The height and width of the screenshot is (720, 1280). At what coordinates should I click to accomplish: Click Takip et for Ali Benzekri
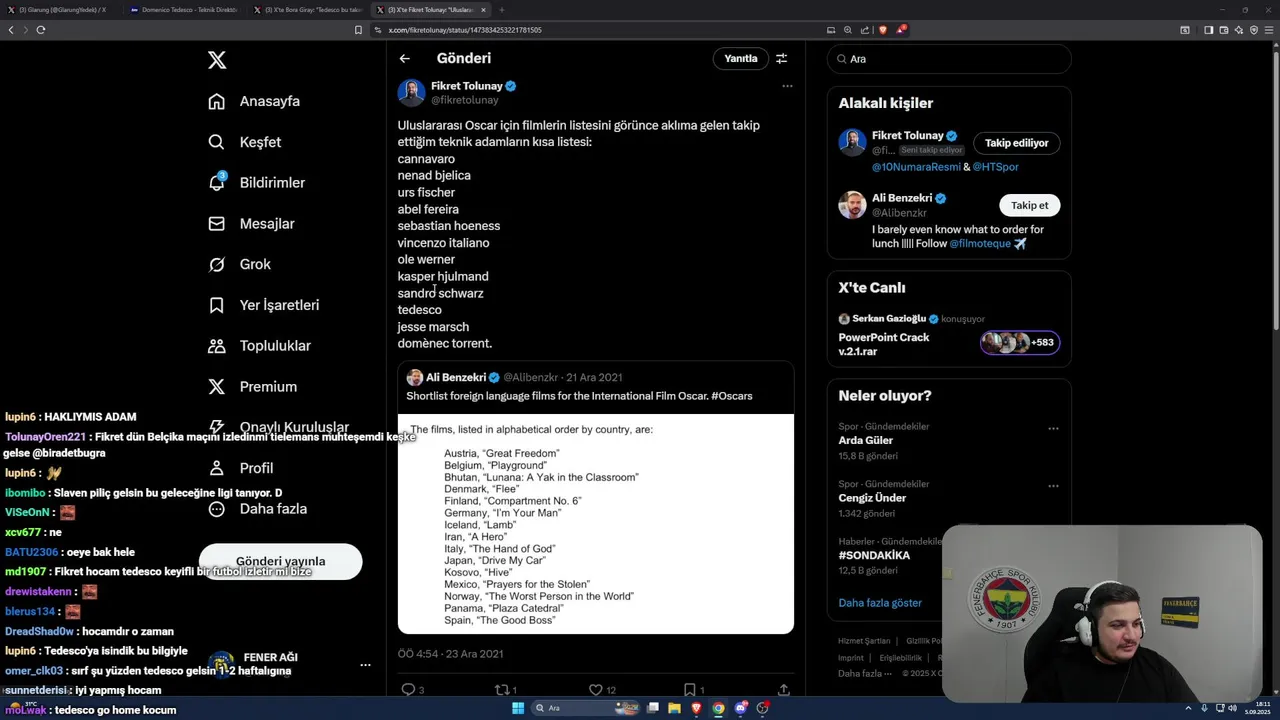tap(1029, 205)
